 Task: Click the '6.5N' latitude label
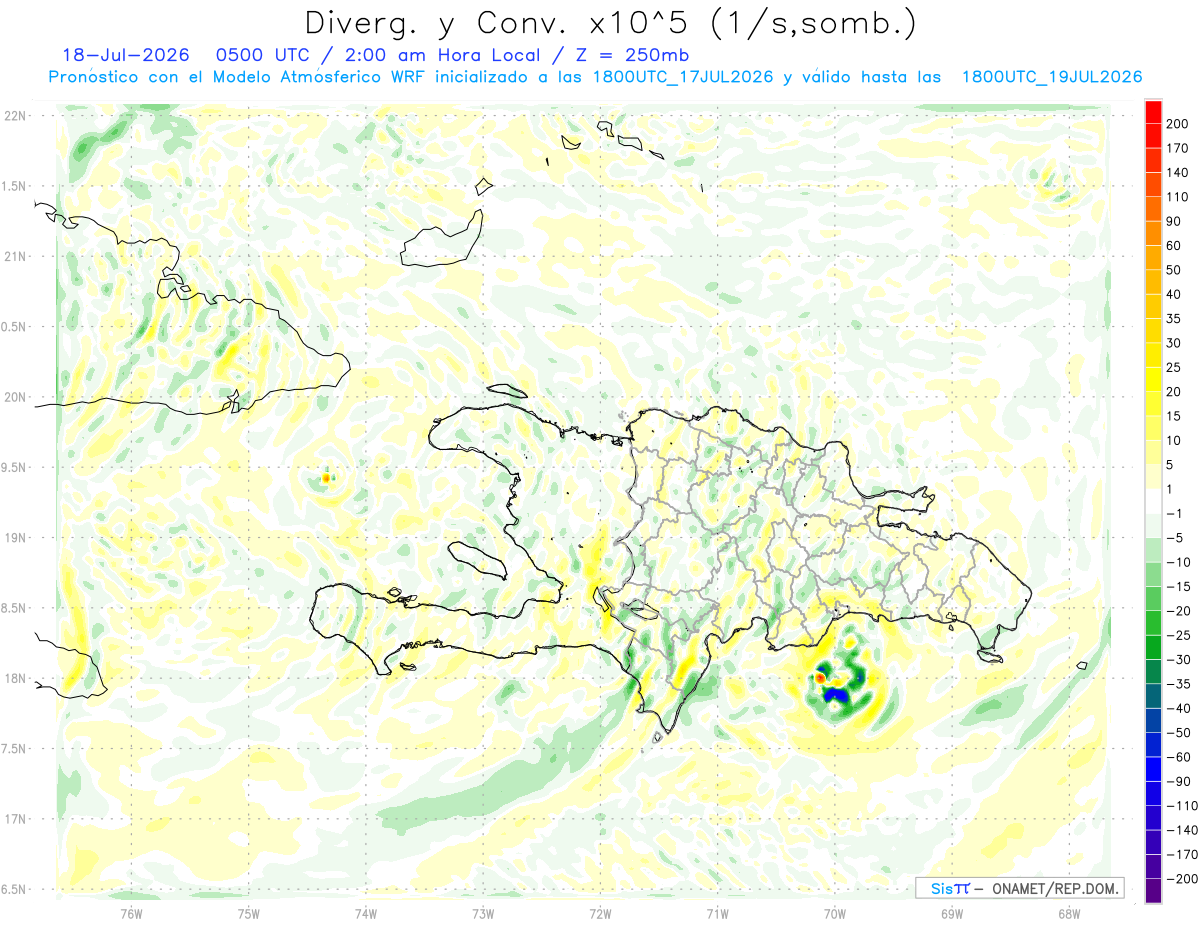point(15,889)
